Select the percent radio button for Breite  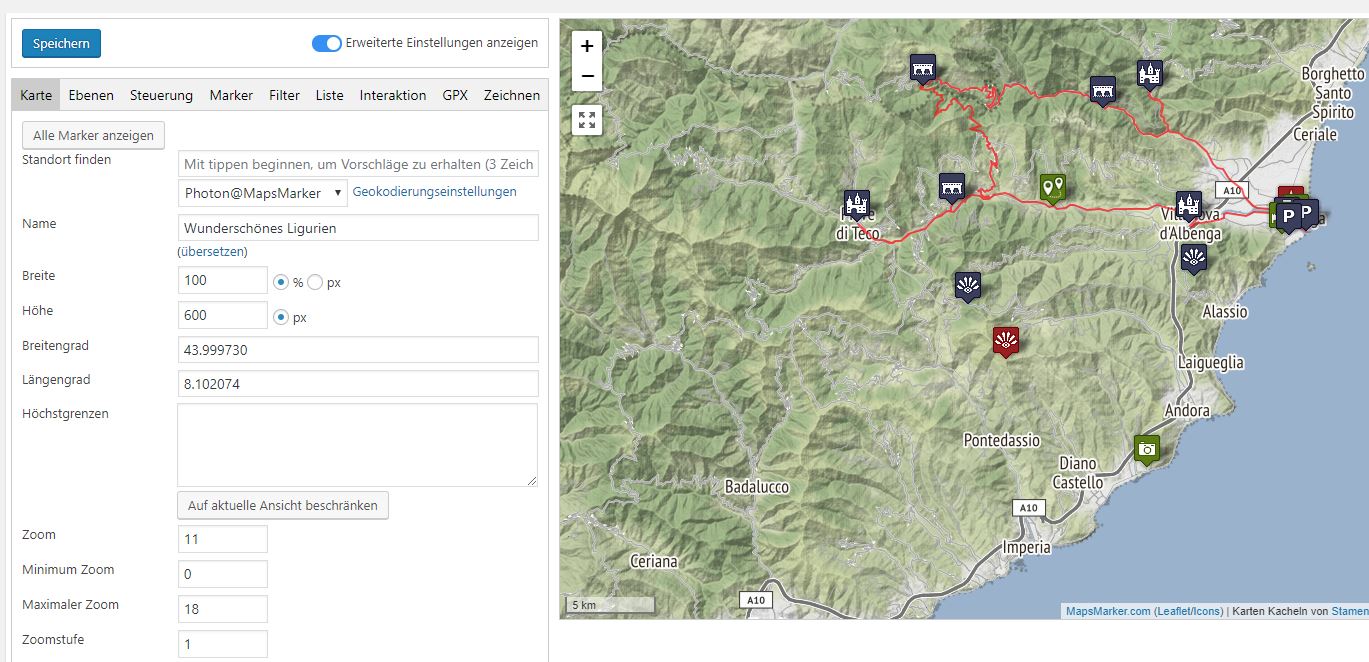tap(281, 282)
